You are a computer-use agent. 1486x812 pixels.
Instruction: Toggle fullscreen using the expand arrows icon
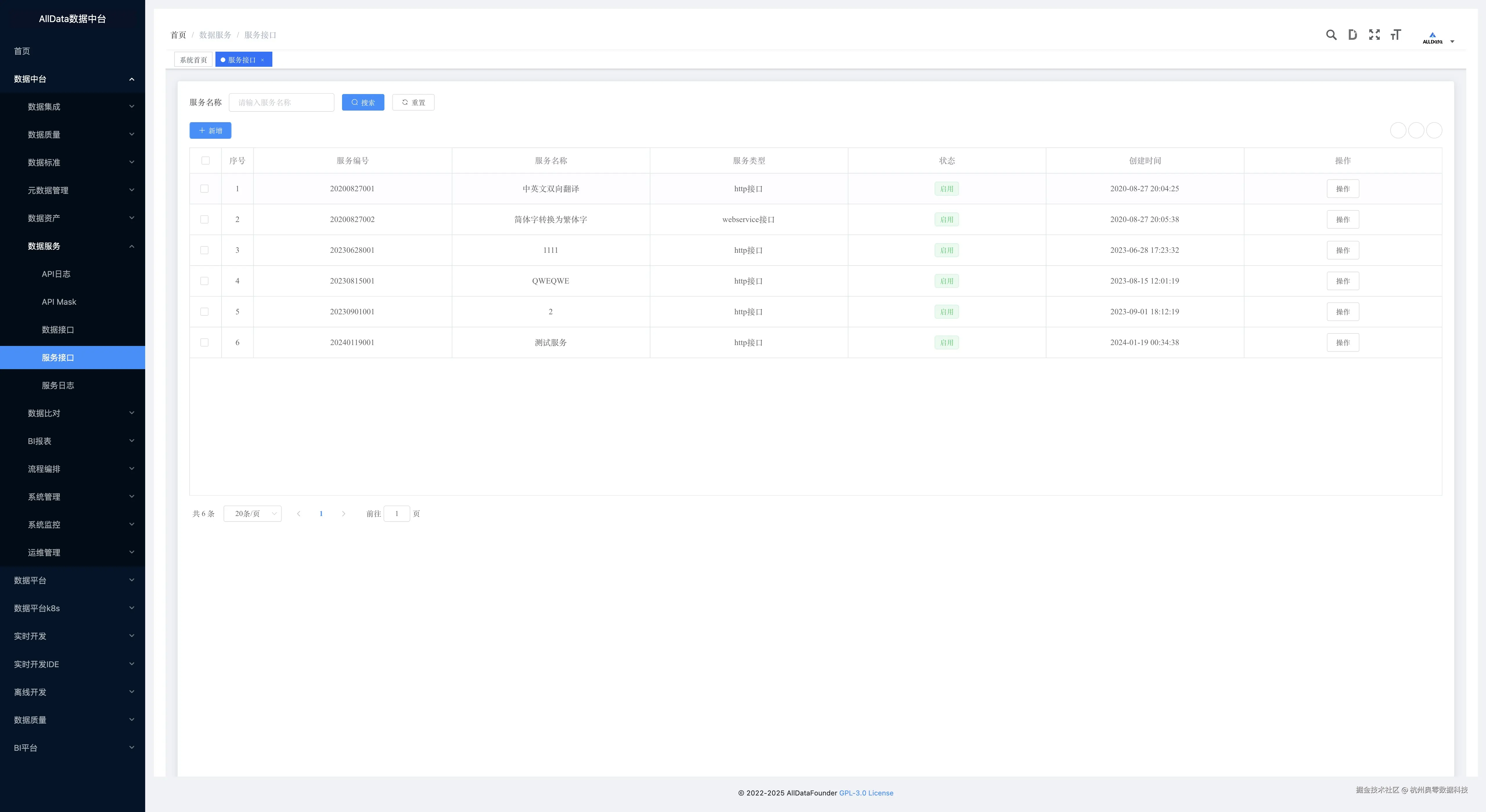click(x=1374, y=35)
